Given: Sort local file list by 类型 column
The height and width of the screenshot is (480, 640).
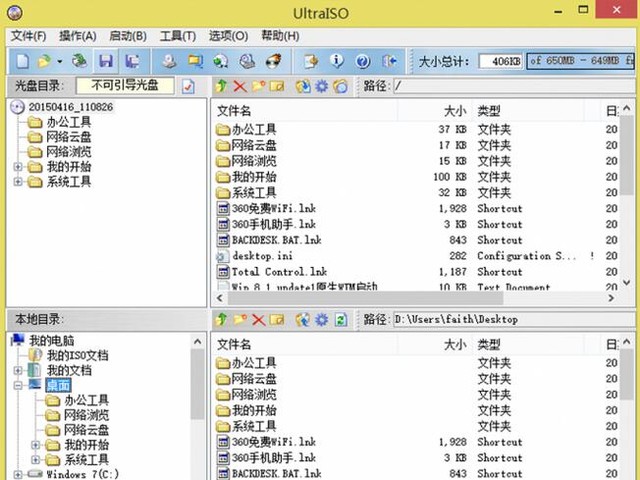Looking at the screenshot, I should 528,344.
